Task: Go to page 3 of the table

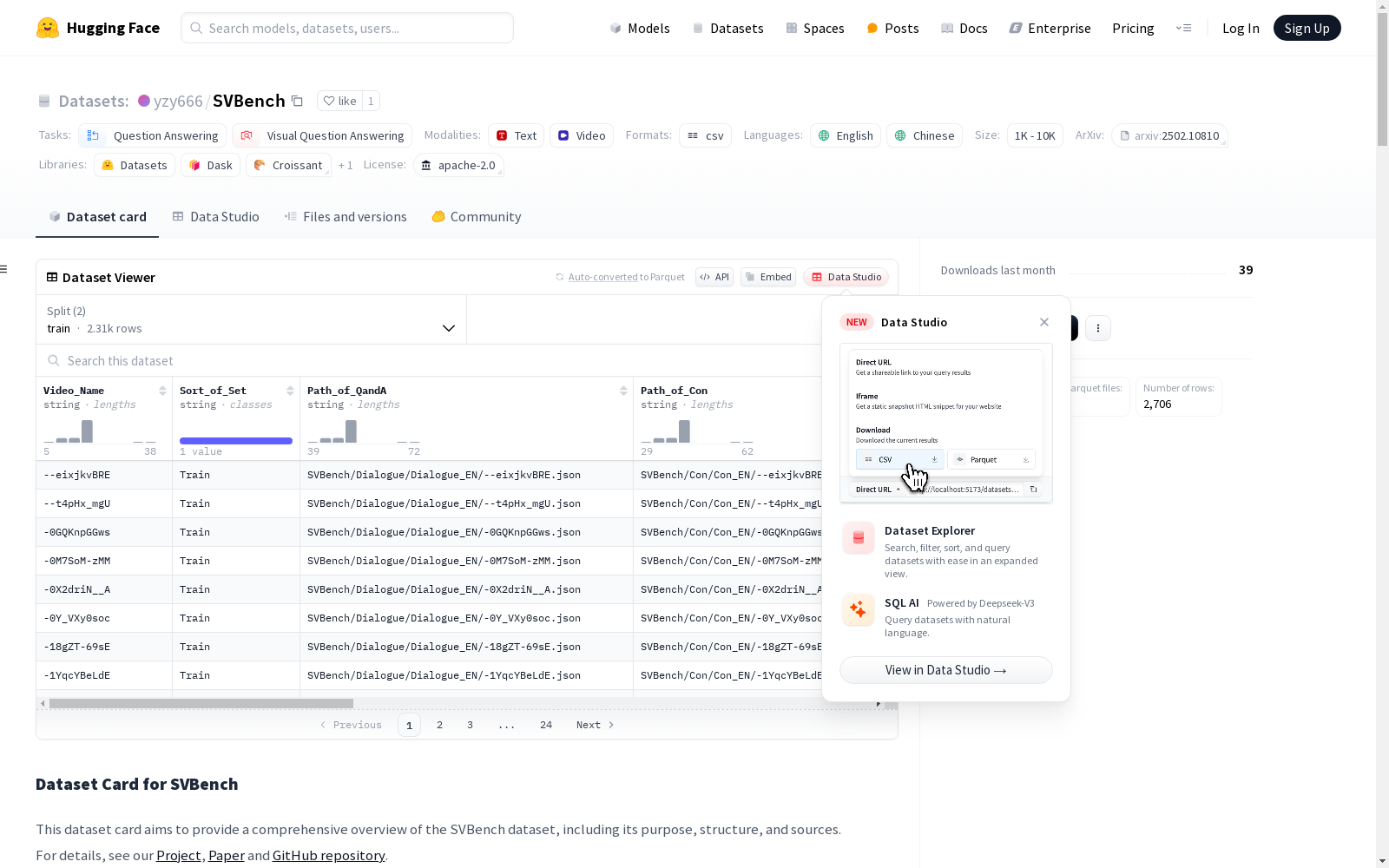Action: [471, 725]
